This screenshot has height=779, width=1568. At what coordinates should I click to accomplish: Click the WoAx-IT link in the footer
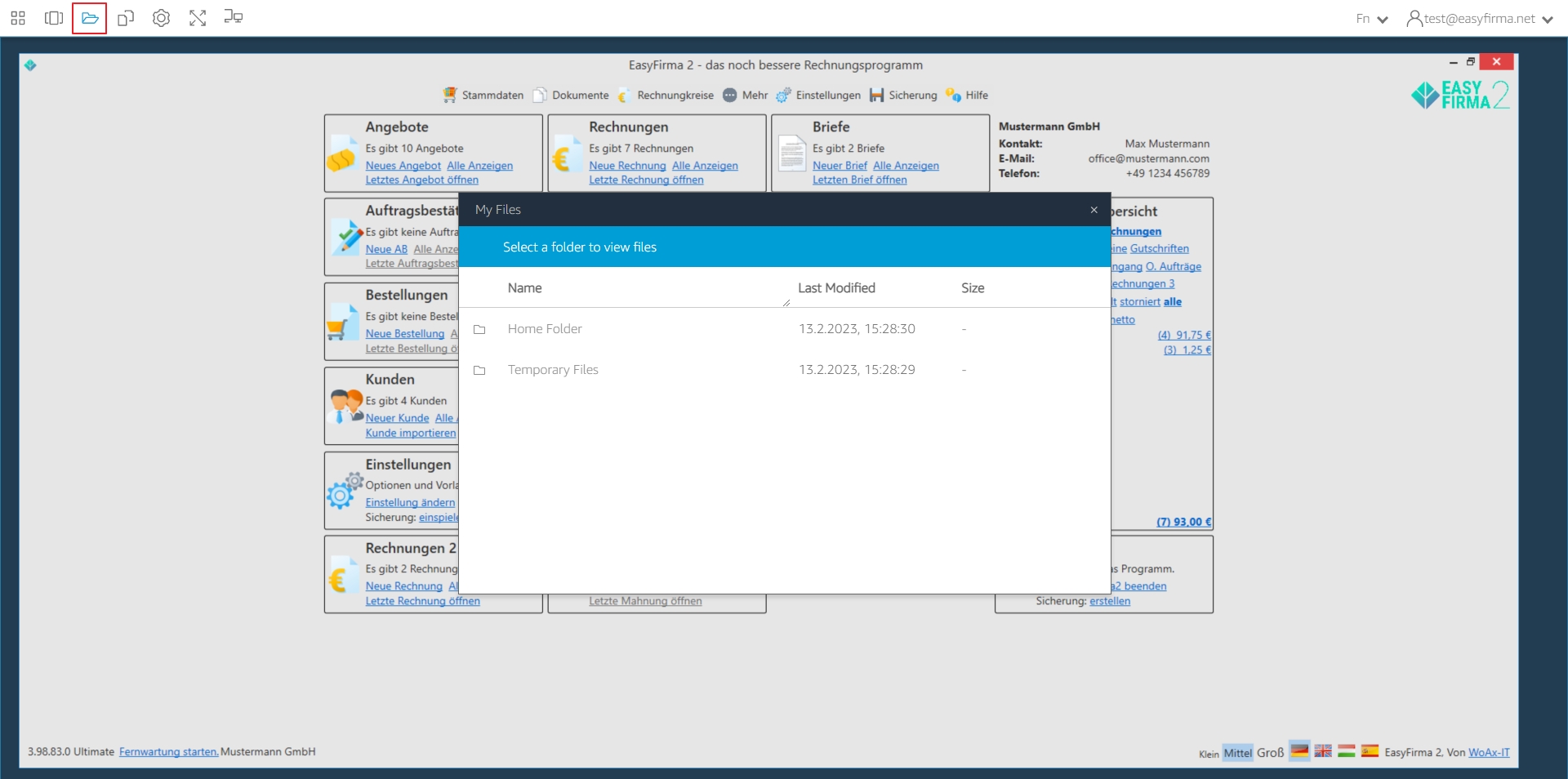point(1489,753)
